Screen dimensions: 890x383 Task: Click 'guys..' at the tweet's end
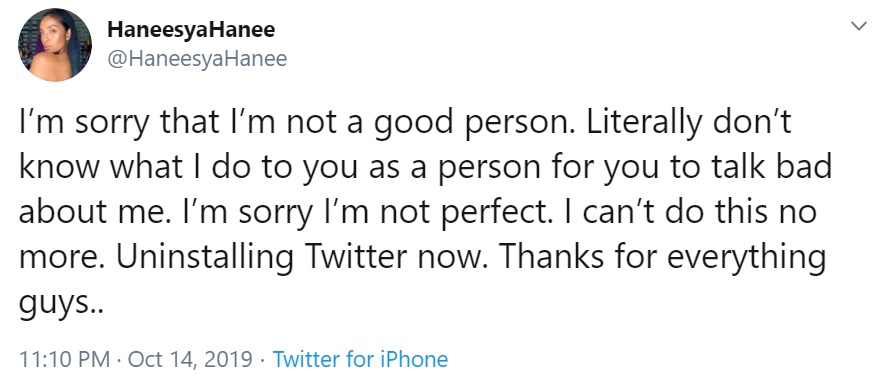coord(62,304)
